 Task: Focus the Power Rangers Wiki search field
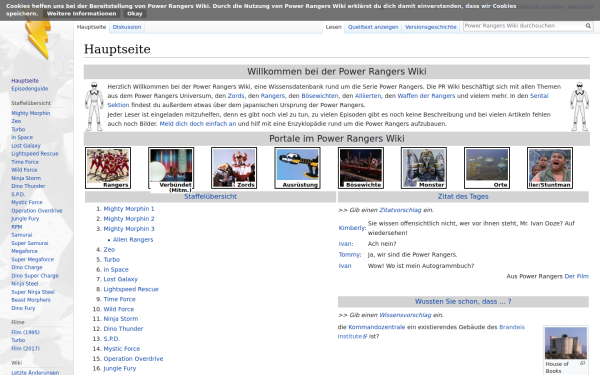[523, 26]
